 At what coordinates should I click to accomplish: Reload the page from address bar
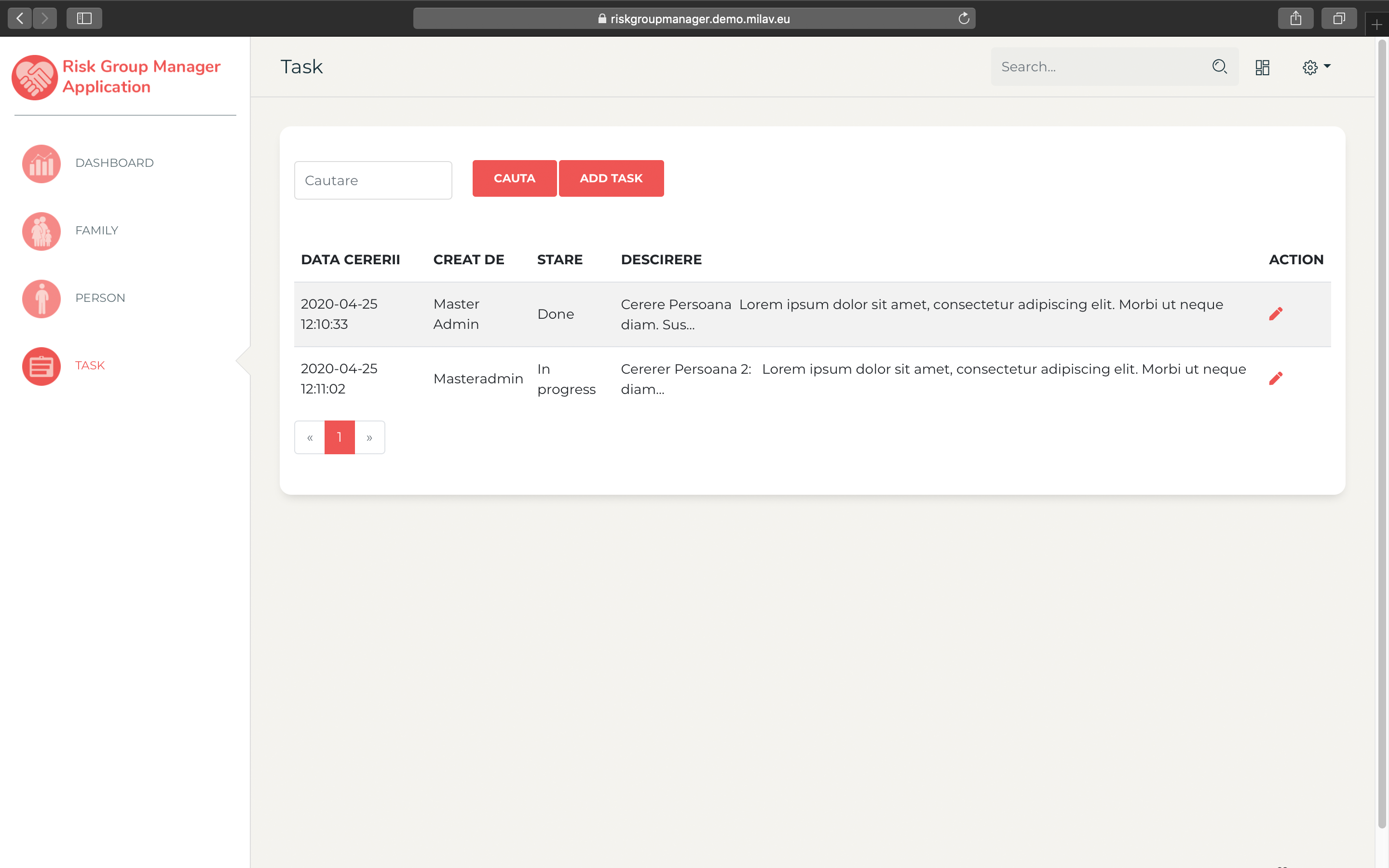click(x=964, y=18)
